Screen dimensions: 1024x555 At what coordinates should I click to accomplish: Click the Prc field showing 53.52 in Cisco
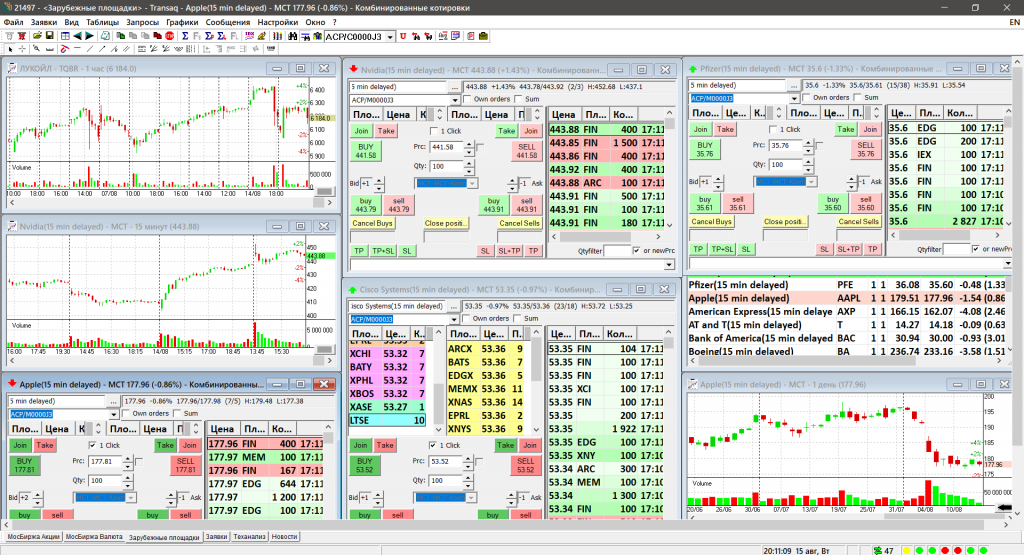[445, 461]
